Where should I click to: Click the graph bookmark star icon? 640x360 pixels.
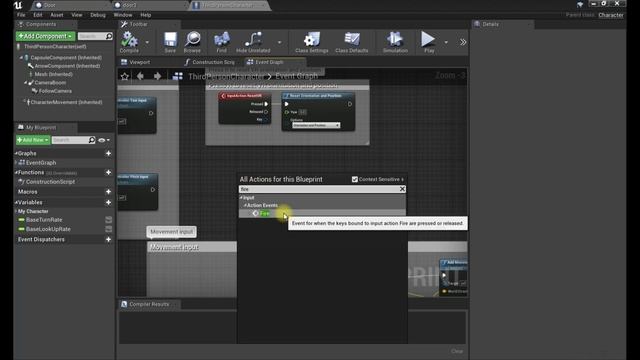pyautogui.click(x=125, y=76)
